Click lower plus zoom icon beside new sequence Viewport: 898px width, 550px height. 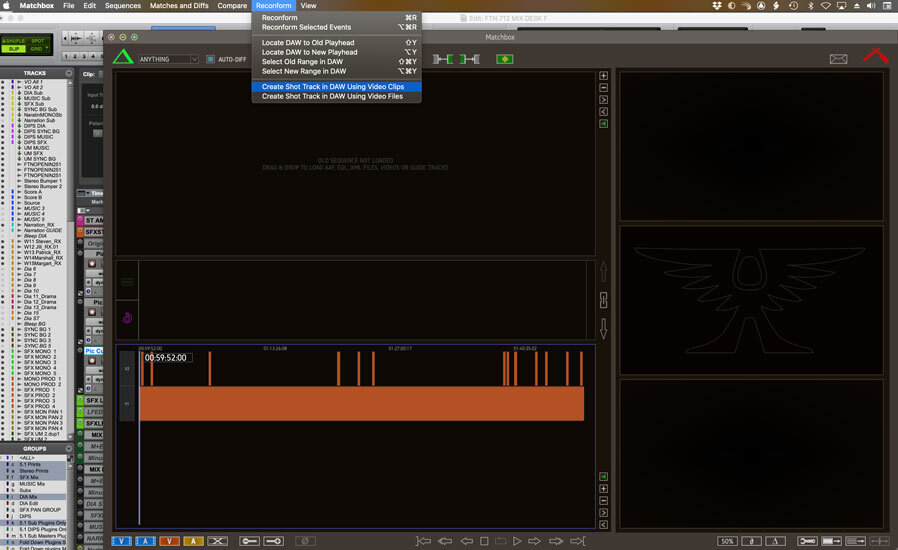tap(604, 489)
